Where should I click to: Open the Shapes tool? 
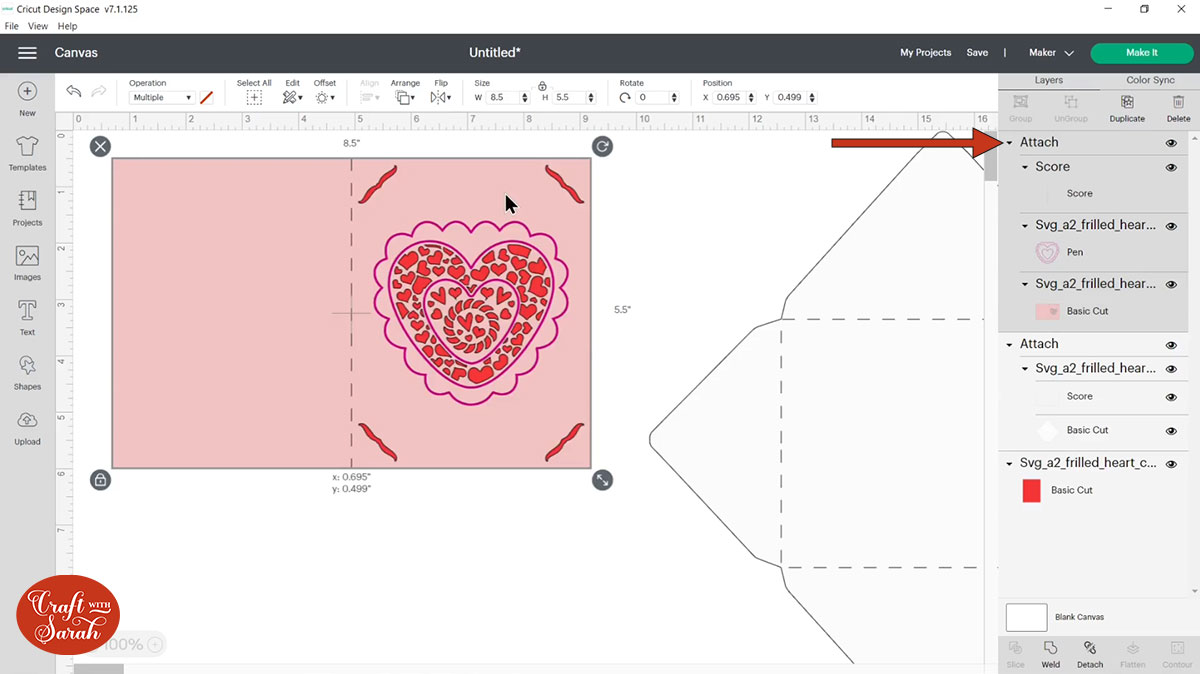coord(27,371)
